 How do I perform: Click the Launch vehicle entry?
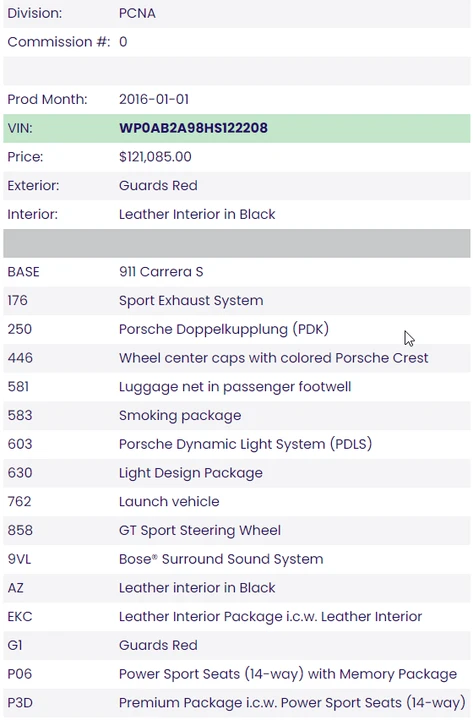pyautogui.click(x=169, y=501)
